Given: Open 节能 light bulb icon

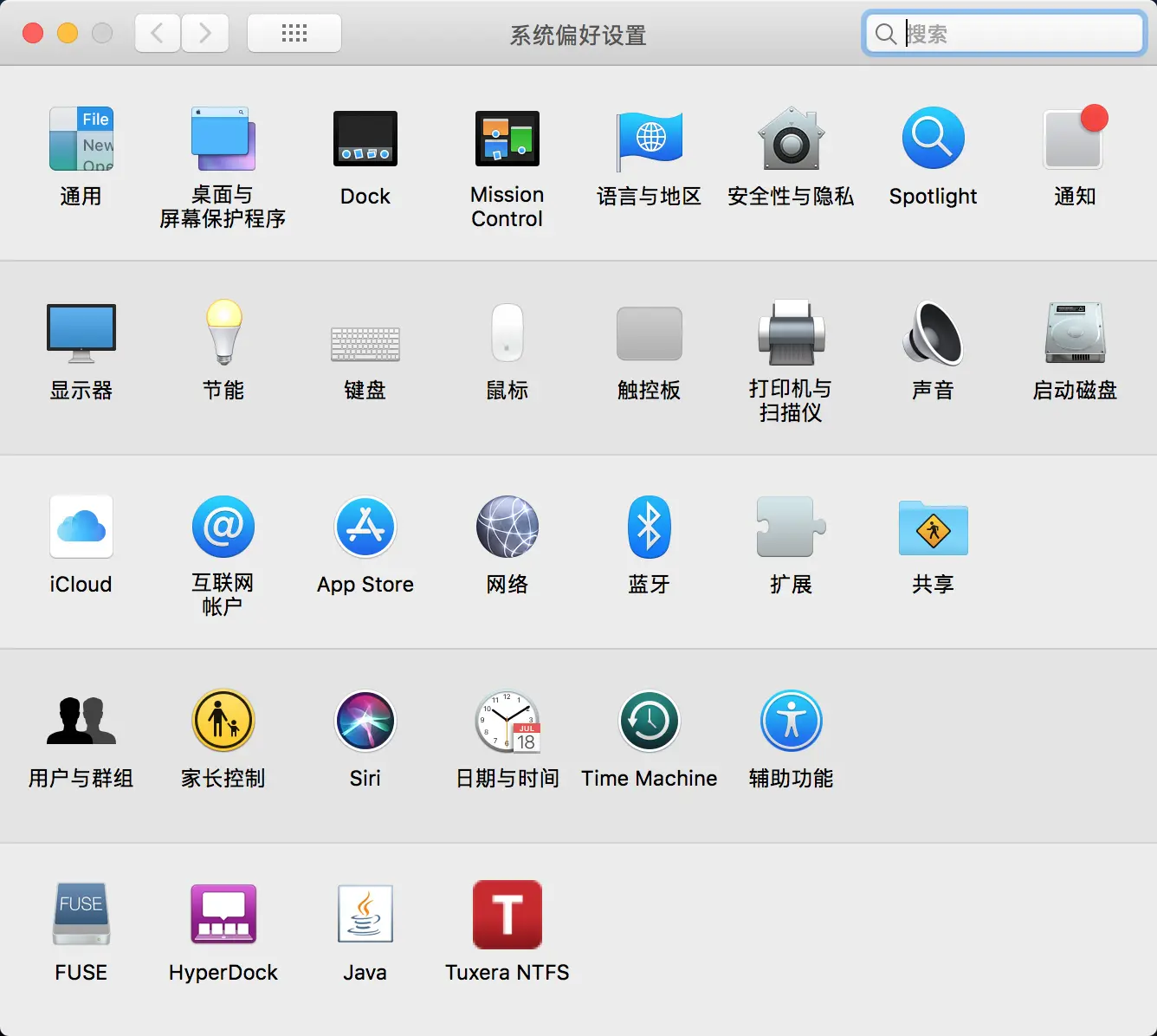Looking at the screenshot, I should (223, 333).
